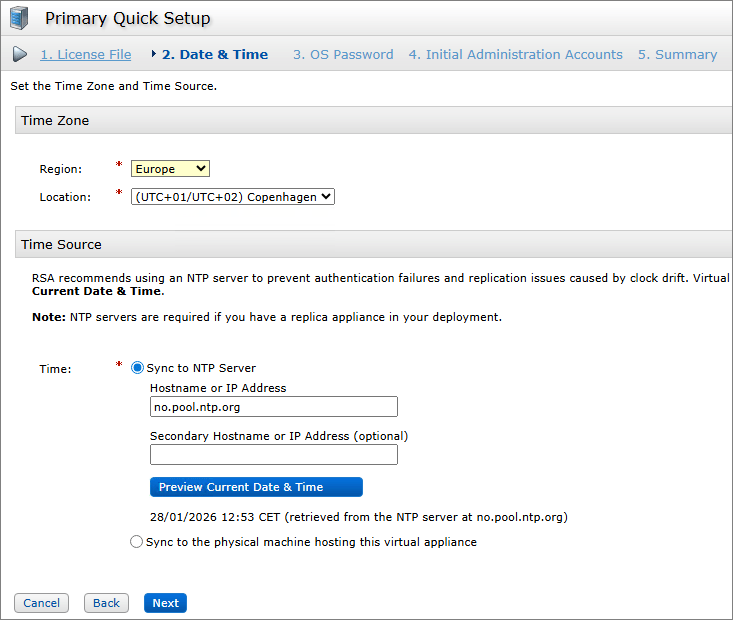
Task: Select Sync to the physical machine option
Action: tap(136, 541)
